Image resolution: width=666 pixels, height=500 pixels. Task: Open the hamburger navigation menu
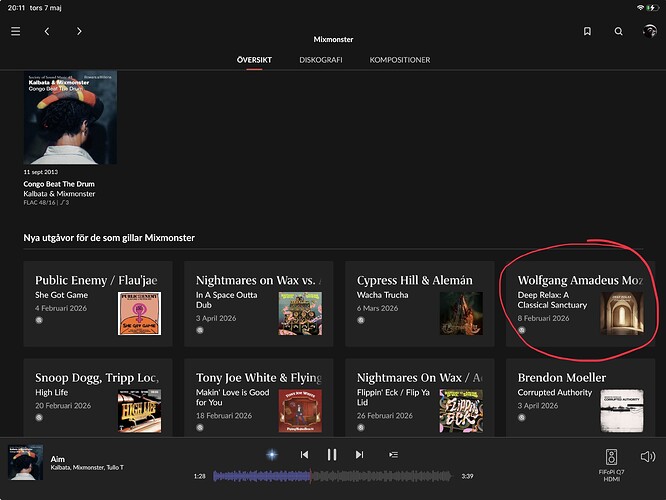pyautogui.click(x=16, y=31)
